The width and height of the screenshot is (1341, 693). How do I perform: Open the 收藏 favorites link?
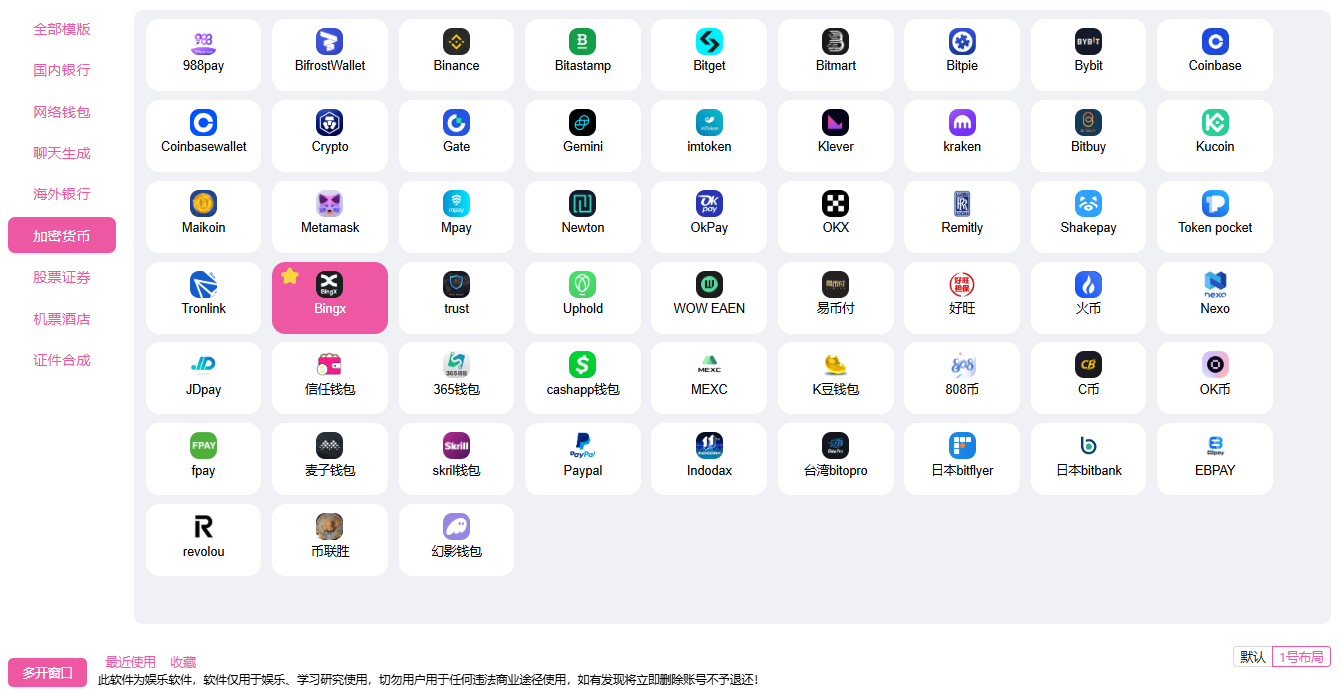click(x=183, y=662)
